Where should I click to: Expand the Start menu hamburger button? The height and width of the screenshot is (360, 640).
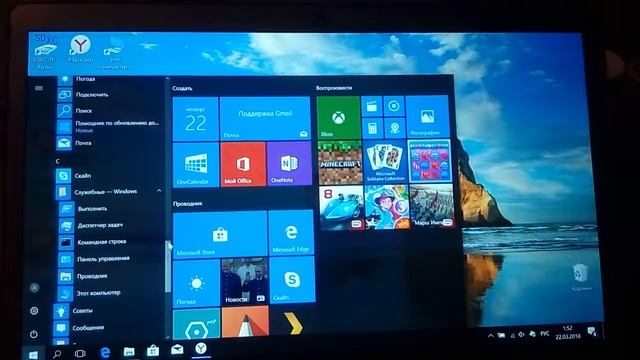click(39, 88)
